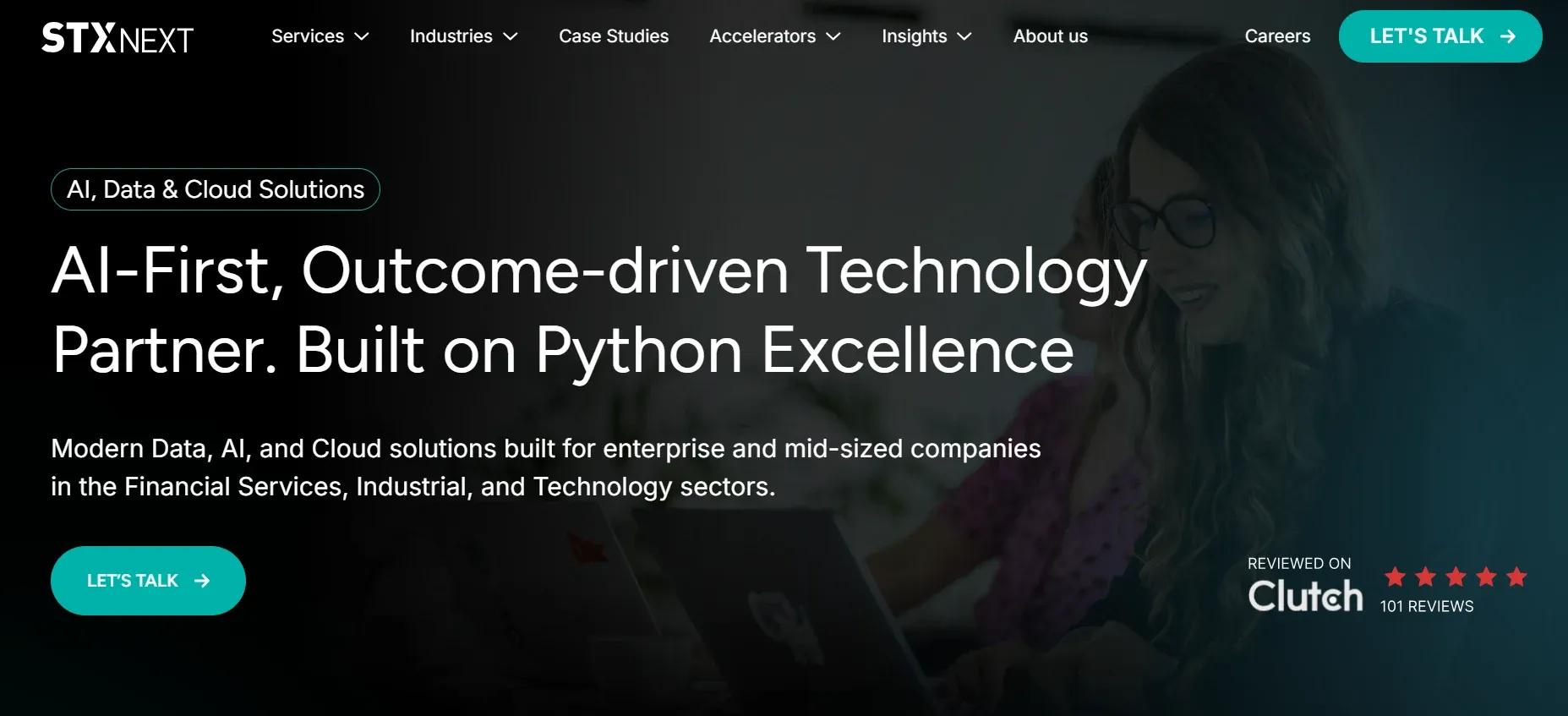The image size is (1568, 716).
Task: Click arrow icon in hero LET'S TALK button
Action: pyautogui.click(x=202, y=581)
